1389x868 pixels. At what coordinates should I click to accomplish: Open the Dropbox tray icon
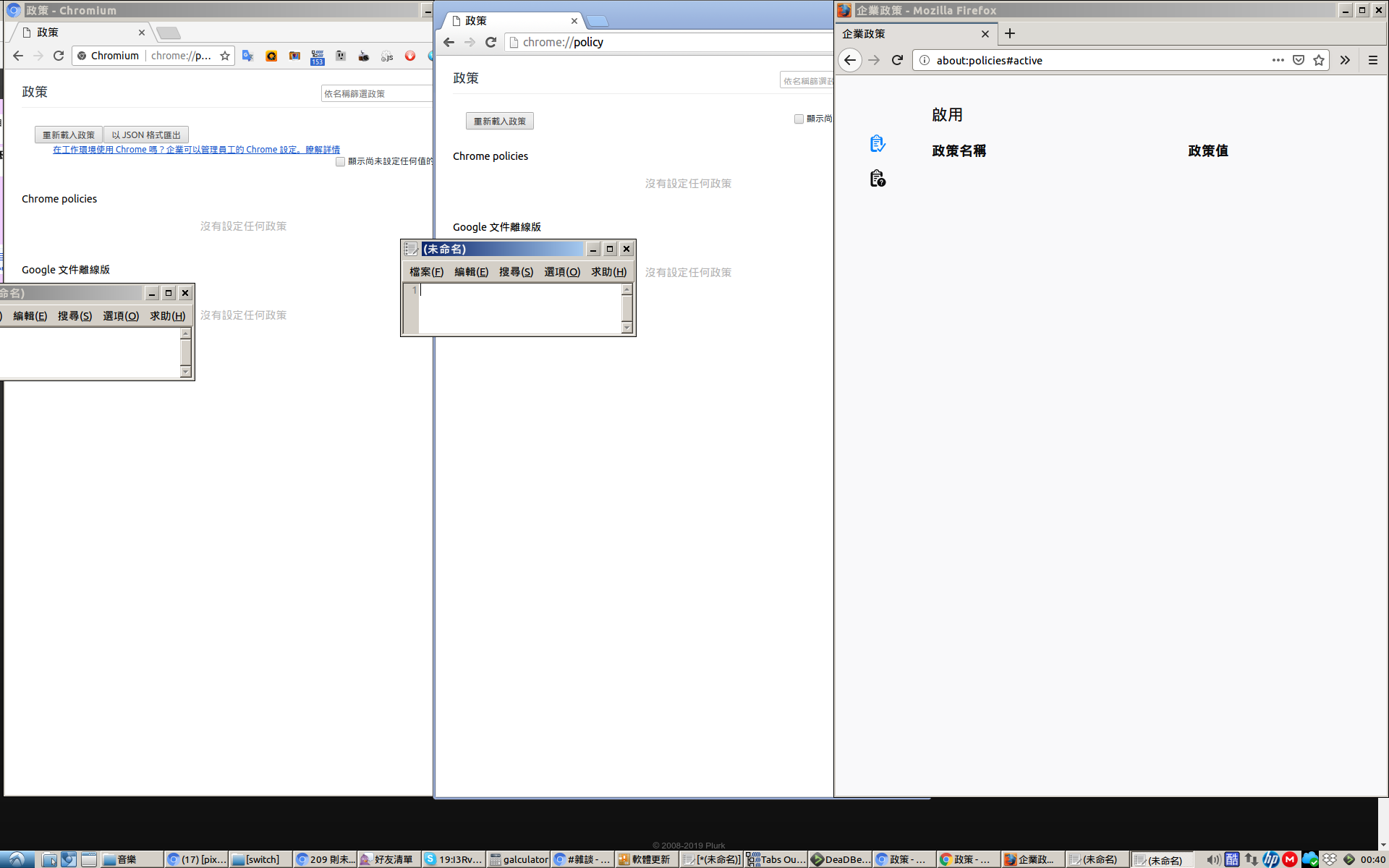tap(1330, 859)
